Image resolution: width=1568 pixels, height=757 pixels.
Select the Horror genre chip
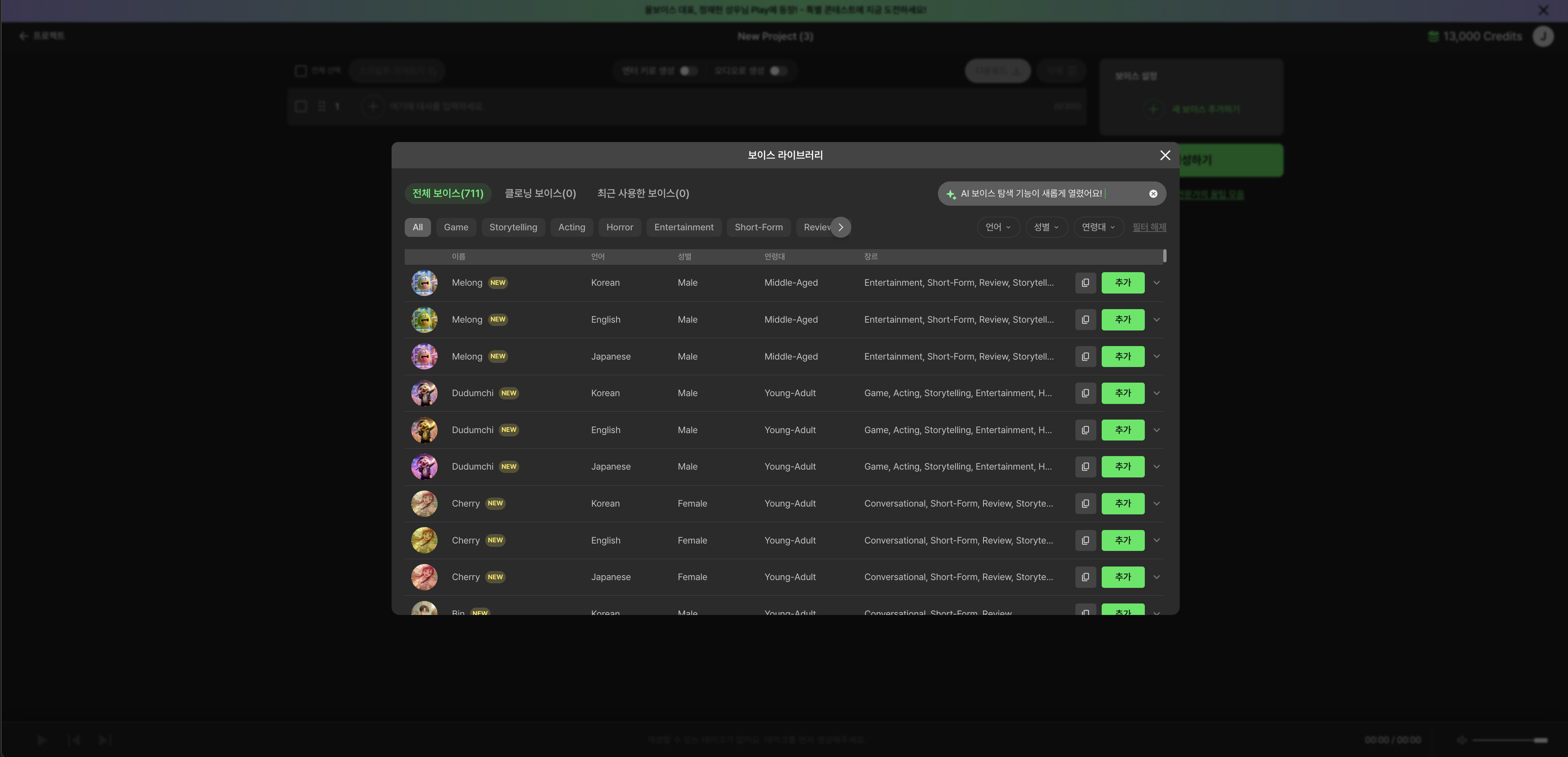pyautogui.click(x=619, y=227)
